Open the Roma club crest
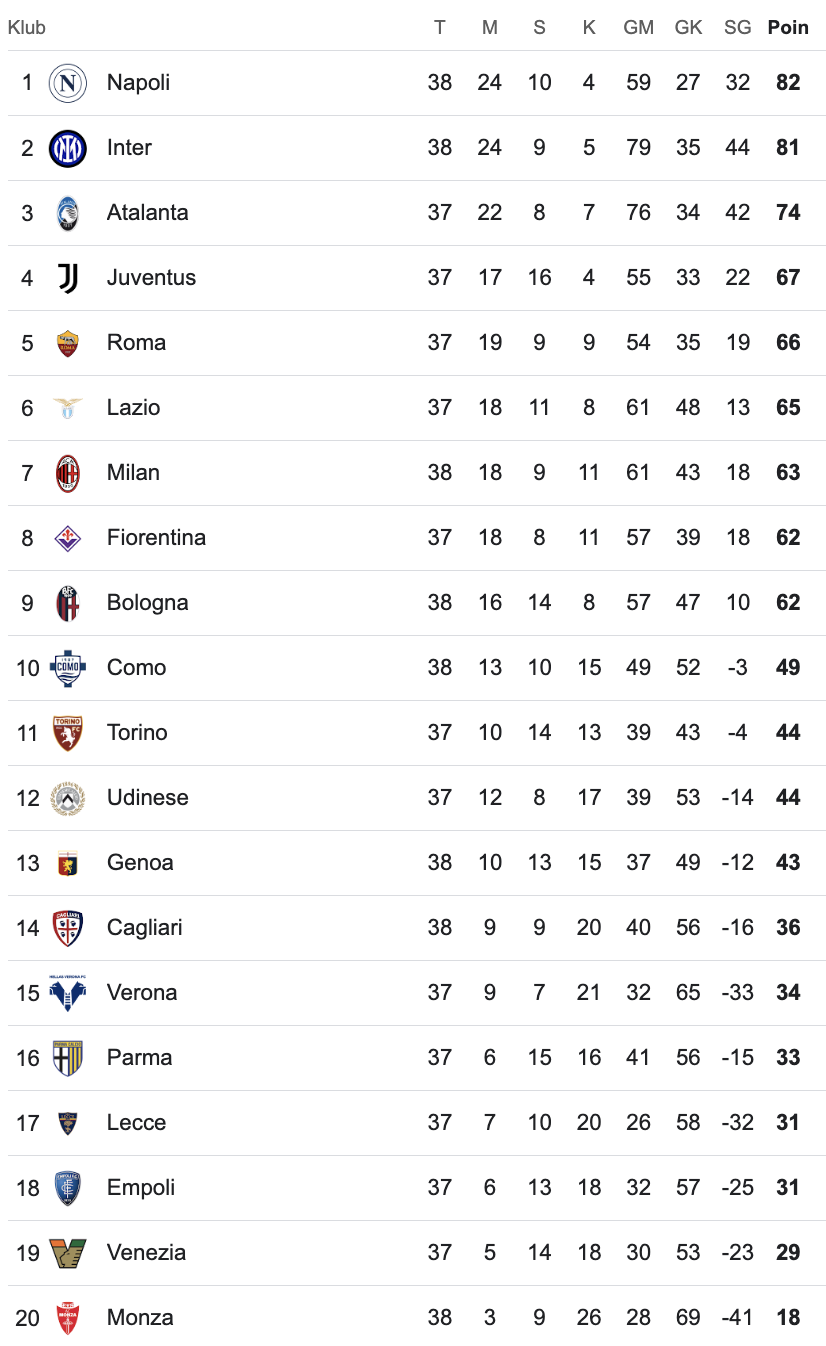The image size is (826, 1346). (68, 343)
